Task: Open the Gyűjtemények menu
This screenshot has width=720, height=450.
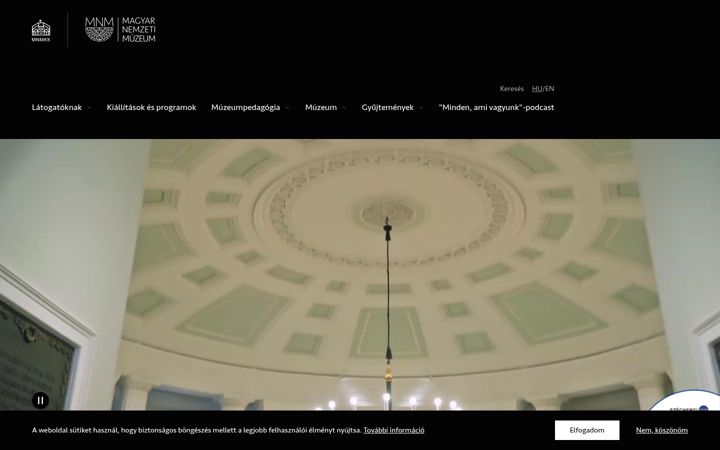Action: (388, 107)
